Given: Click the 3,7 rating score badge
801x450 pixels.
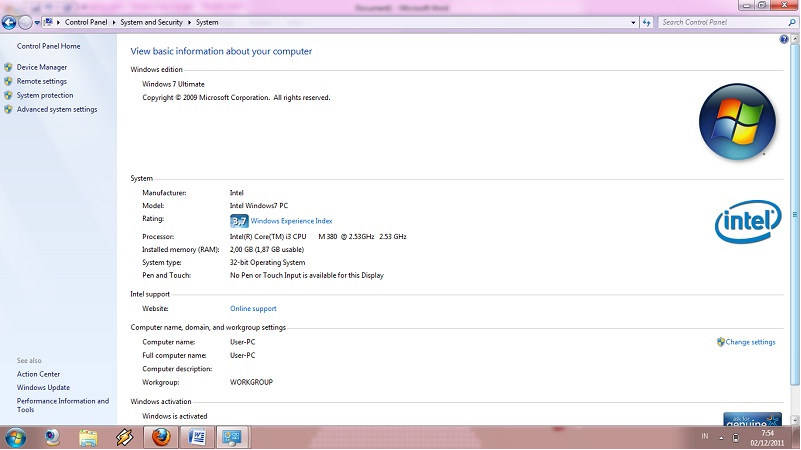Looking at the screenshot, I should tap(239, 221).
